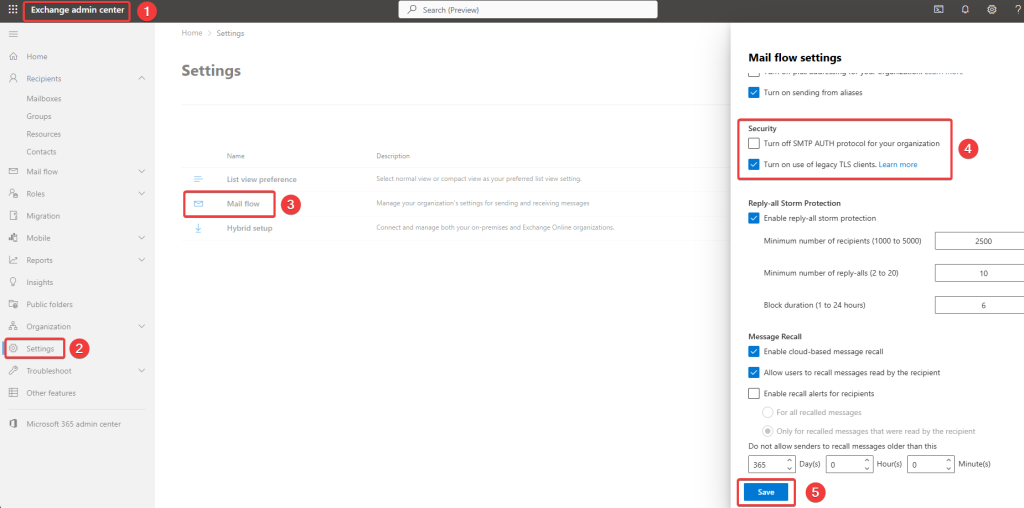Expand the Reports sidebar section
The width and height of the screenshot is (1024, 508).
click(141, 260)
